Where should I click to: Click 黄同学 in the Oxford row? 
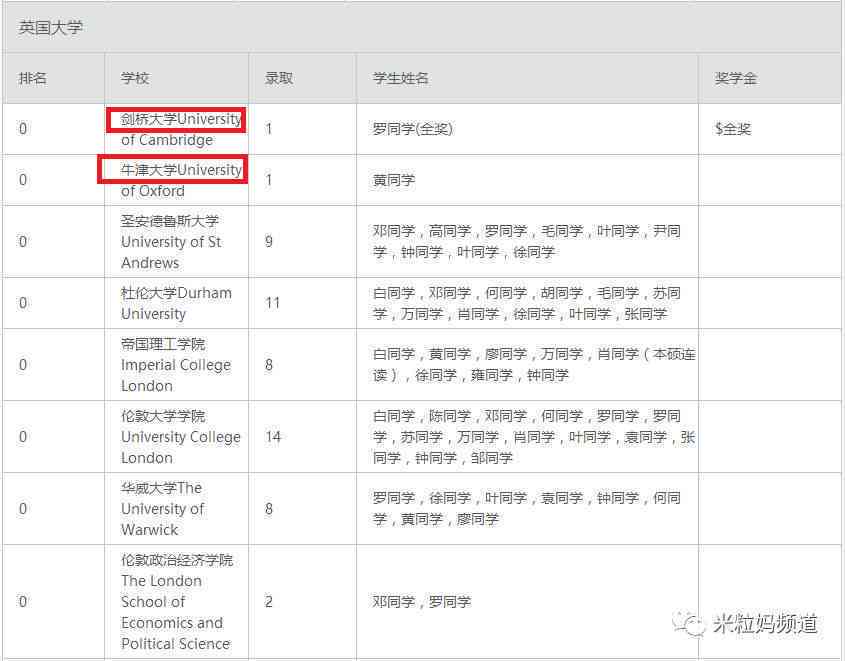pyautogui.click(x=394, y=180)
